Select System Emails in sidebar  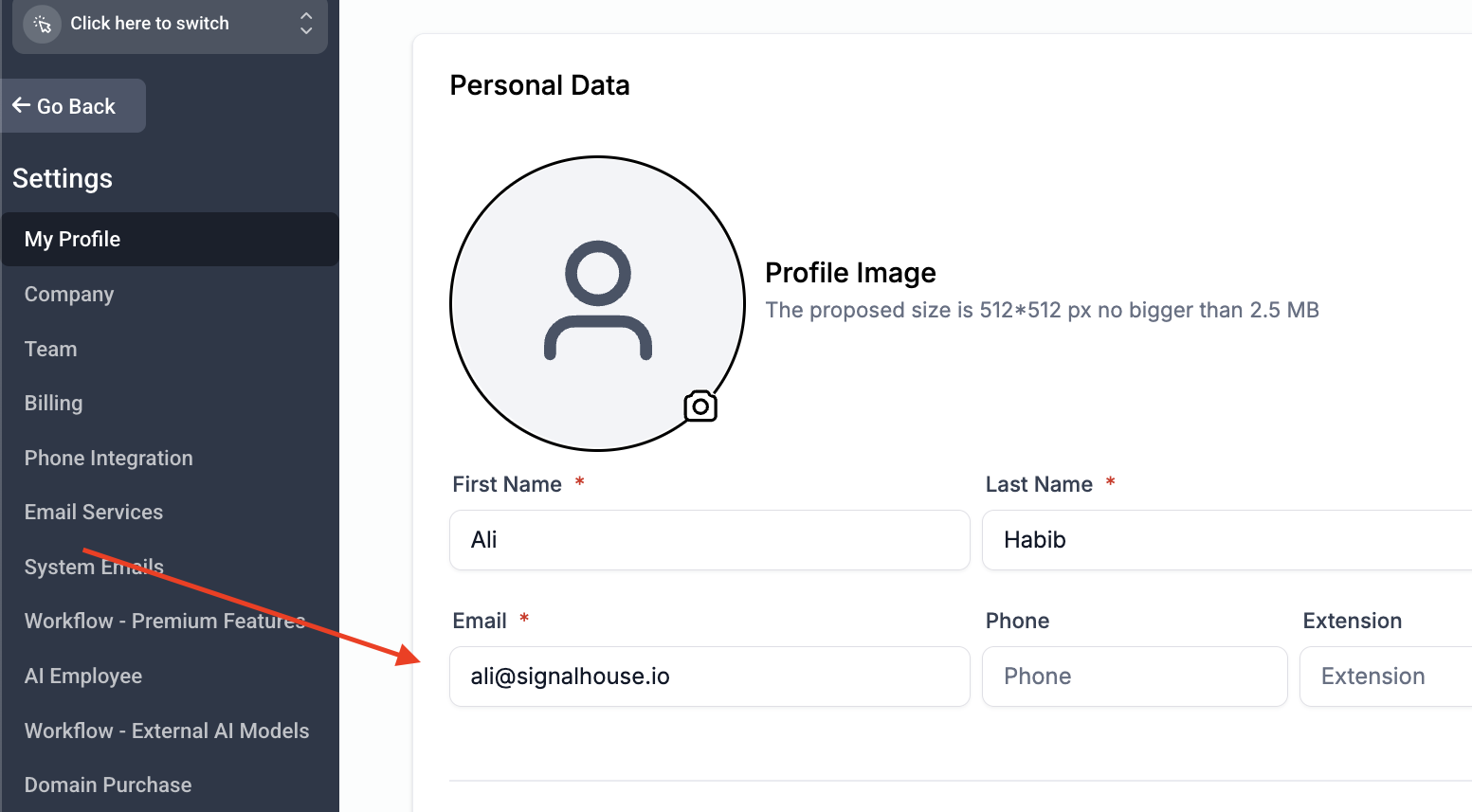(94, 567)
